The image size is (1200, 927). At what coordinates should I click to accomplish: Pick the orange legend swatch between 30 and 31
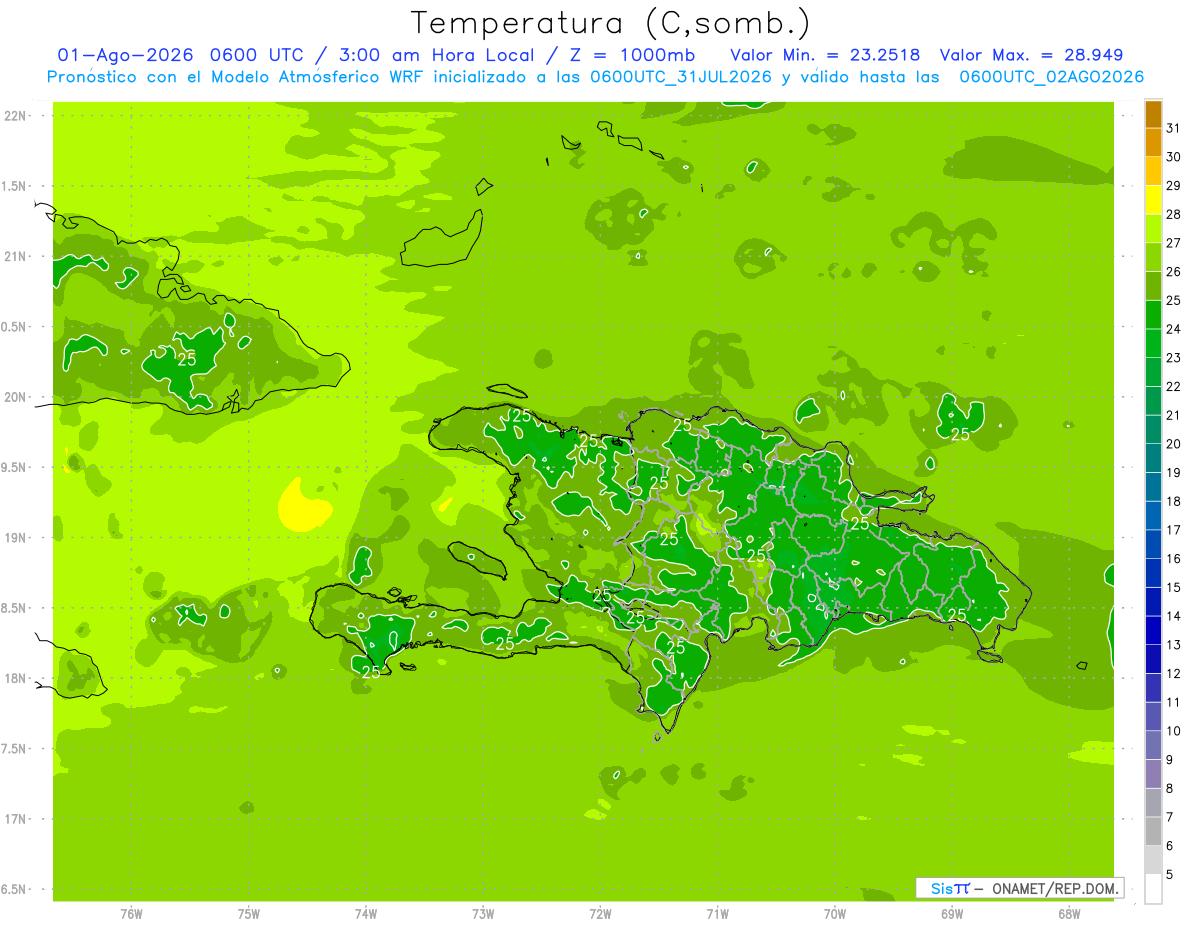point(1153,143)
